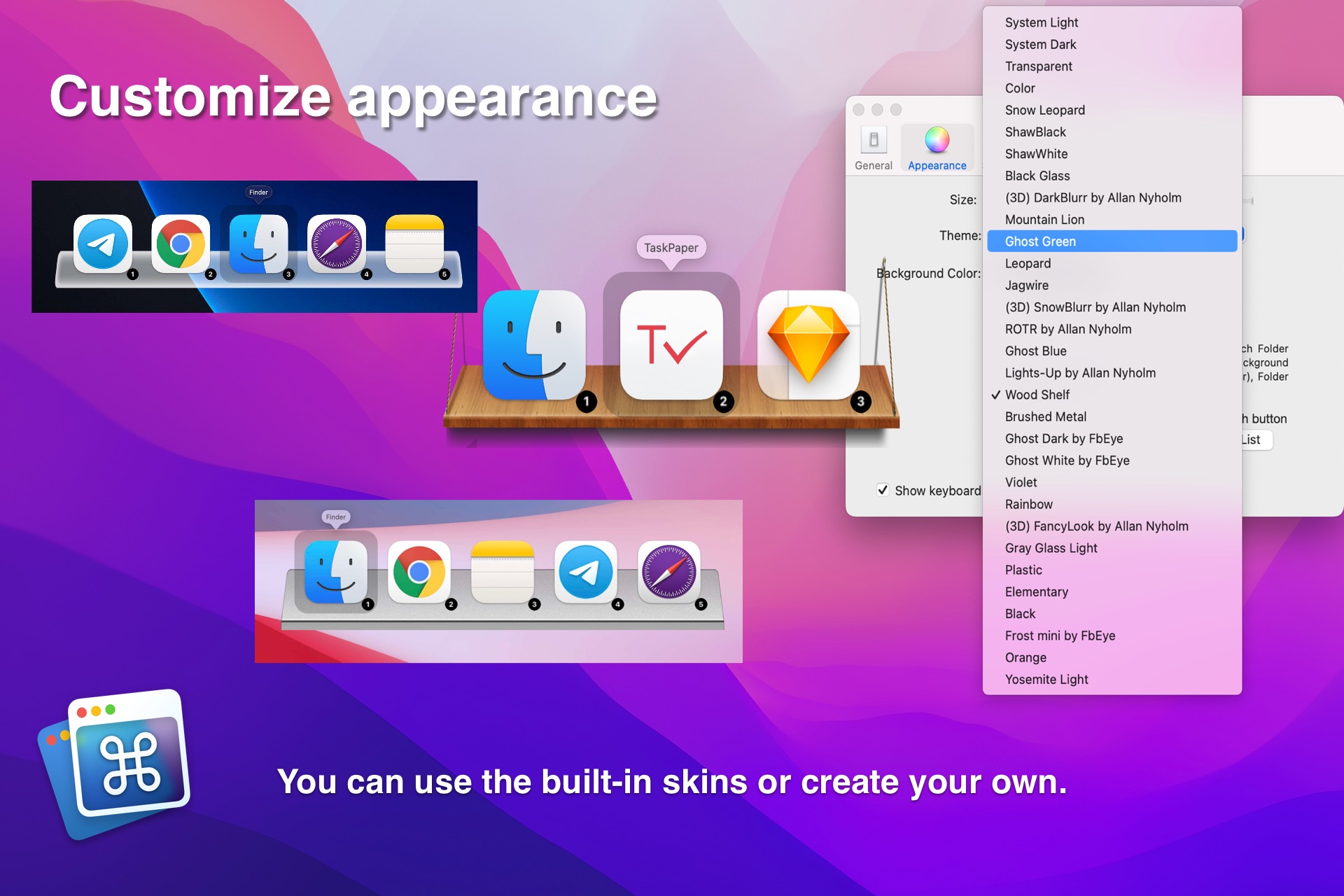1344x896 pixels.
Task: Select Ghost Dark by FbEye
Action: click(x=1112, y=439)
